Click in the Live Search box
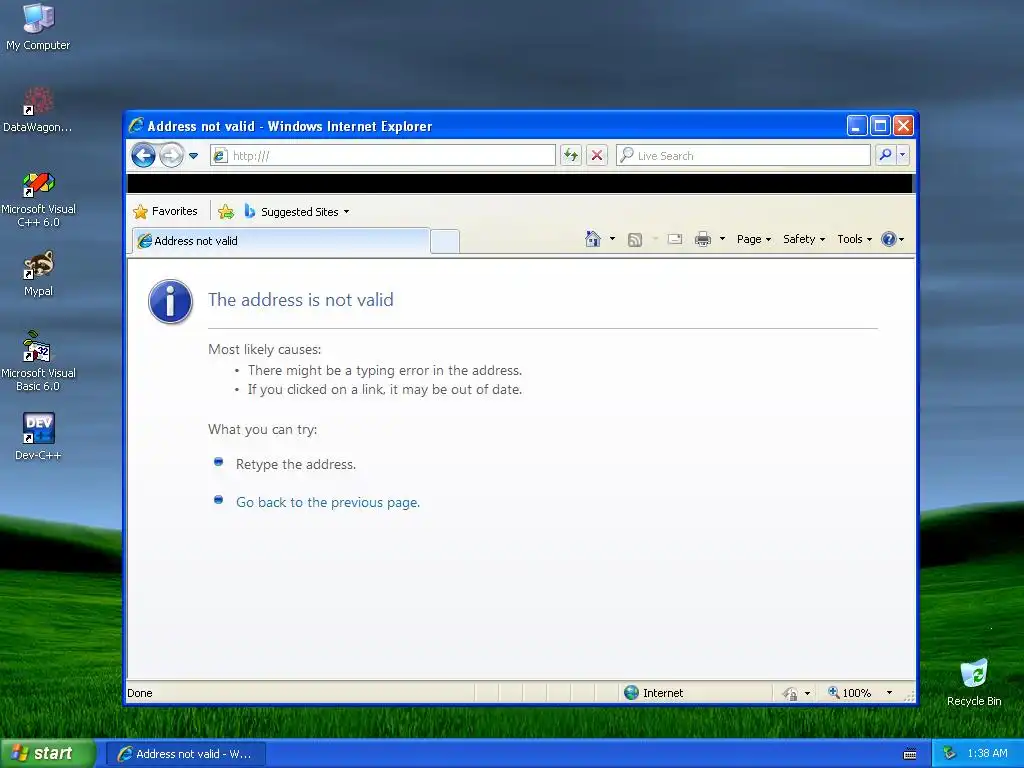This screenshot has width=1024, height=768. [743, 155]
